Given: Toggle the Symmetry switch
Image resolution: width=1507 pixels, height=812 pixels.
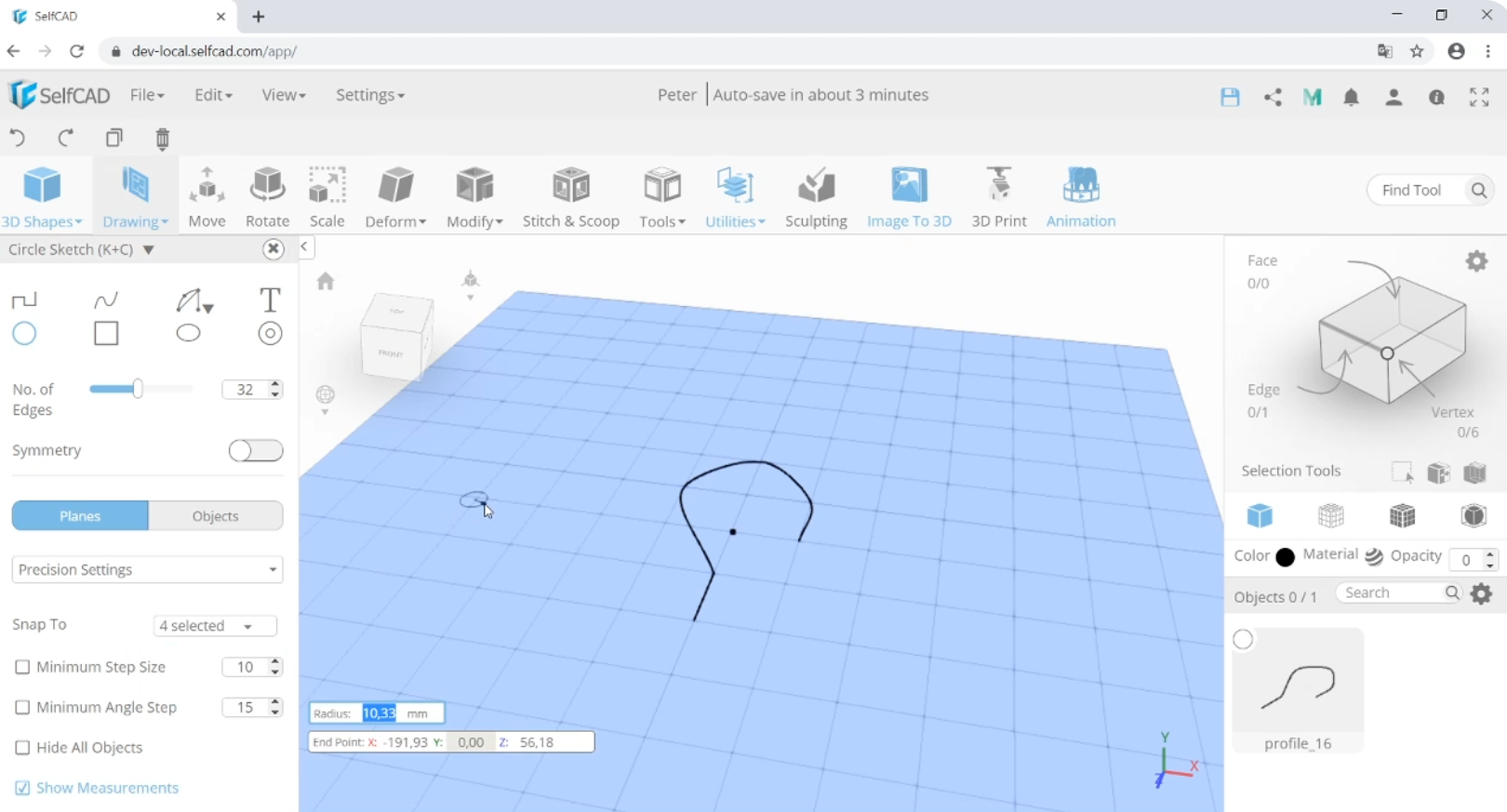Looking at the screenshot, I should coord(256,450).
